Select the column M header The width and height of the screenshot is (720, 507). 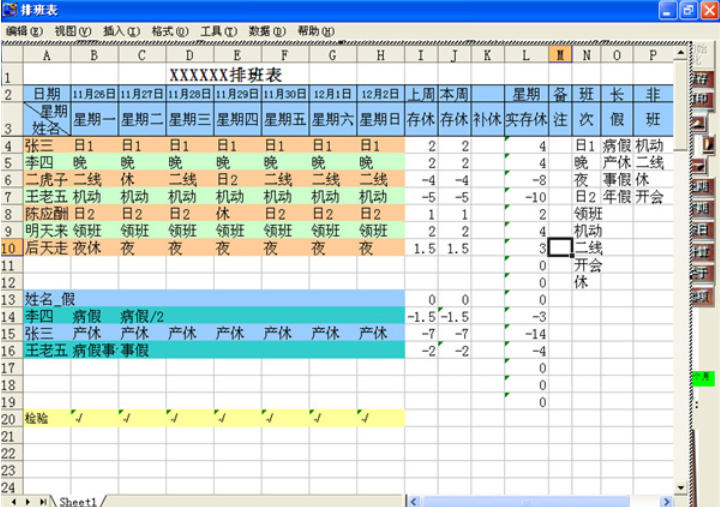coord(560,57)
